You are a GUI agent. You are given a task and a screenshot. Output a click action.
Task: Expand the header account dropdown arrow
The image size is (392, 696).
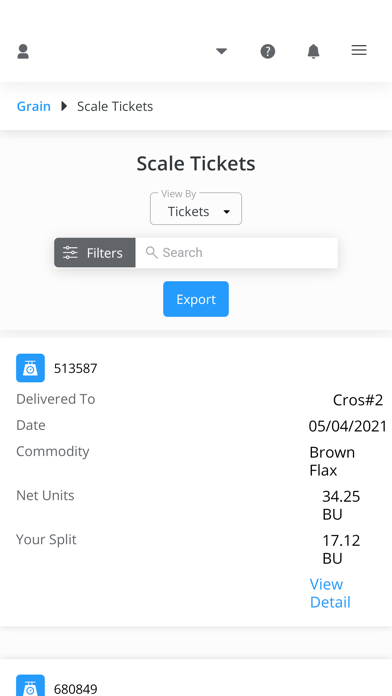pyautogui.click(x=222, y=51)
